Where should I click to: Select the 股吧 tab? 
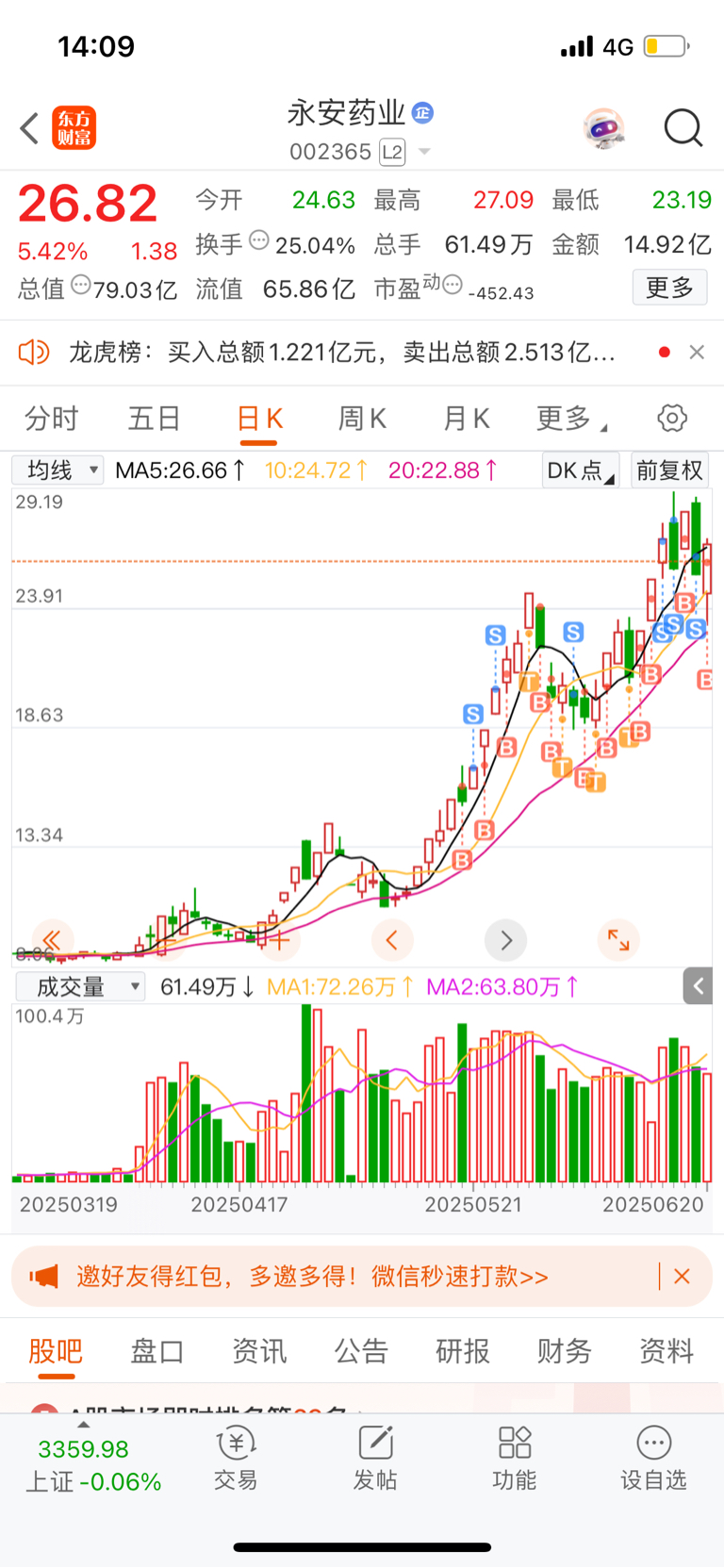56,1351
